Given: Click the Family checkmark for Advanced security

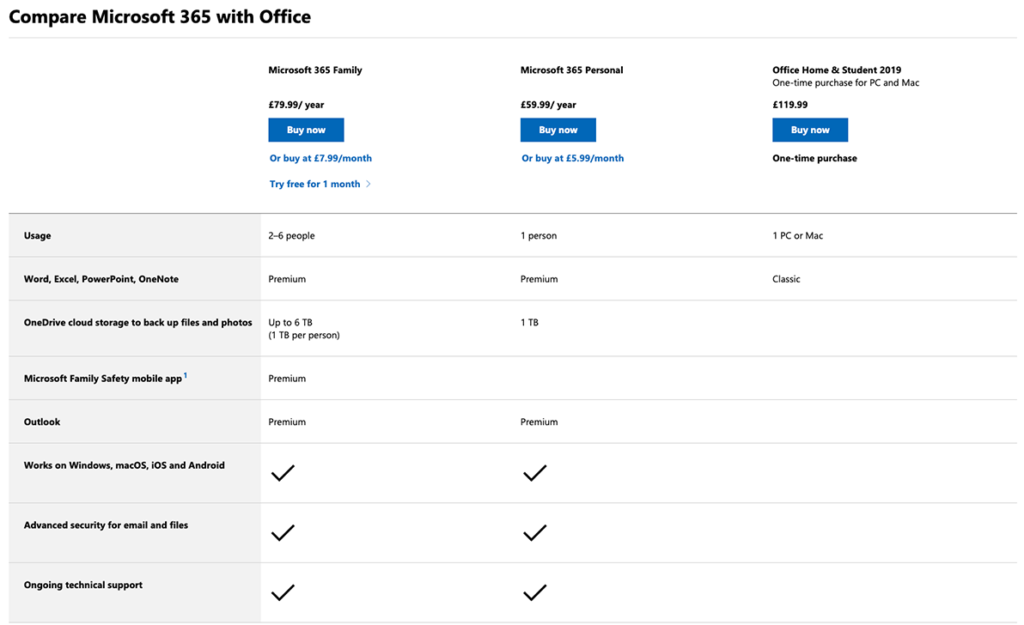Looking at the screenshot, I should [x=283, y=533].
